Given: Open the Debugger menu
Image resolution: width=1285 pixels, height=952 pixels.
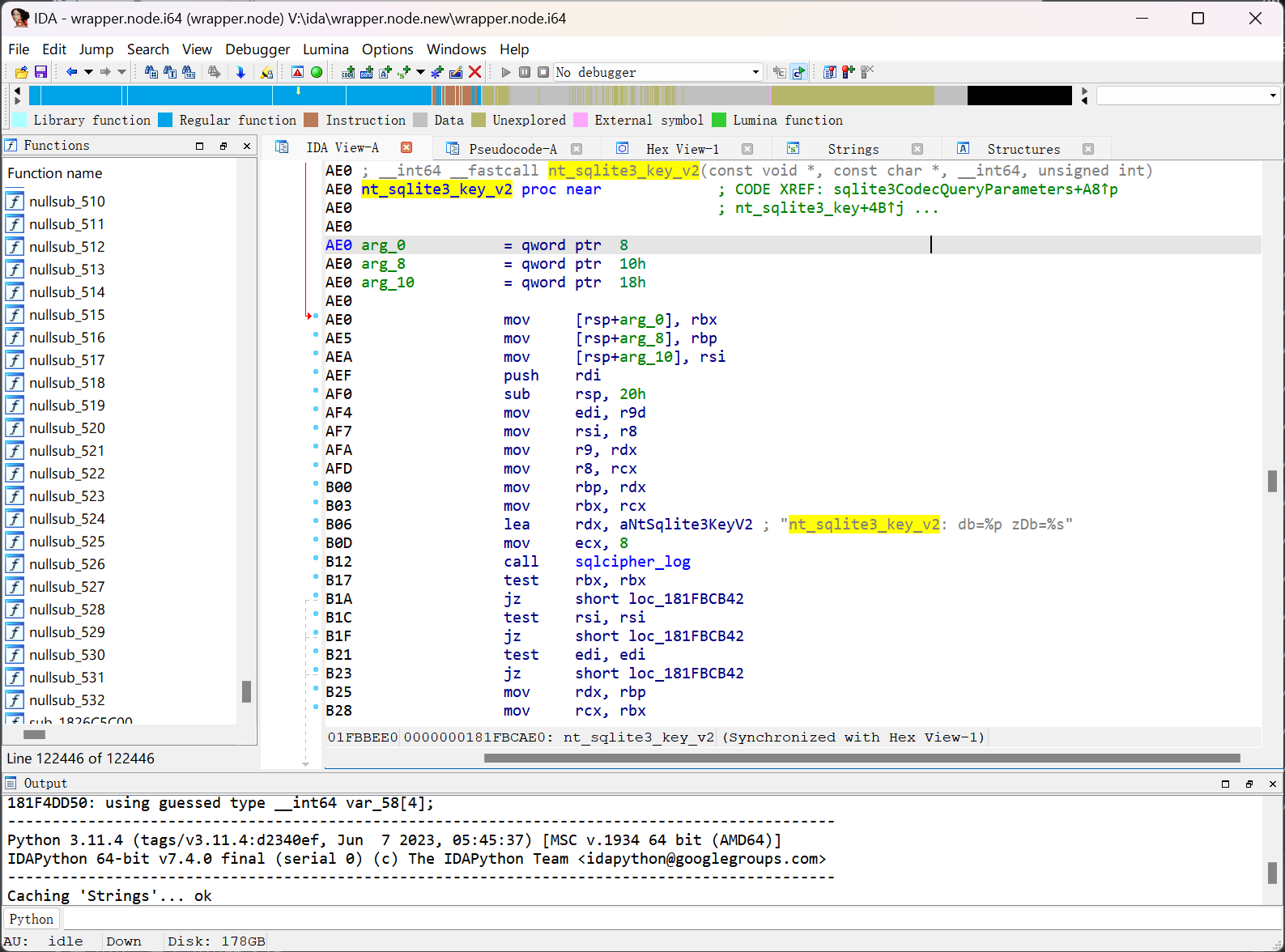Looking at the screenshot, I should point(257,49).
